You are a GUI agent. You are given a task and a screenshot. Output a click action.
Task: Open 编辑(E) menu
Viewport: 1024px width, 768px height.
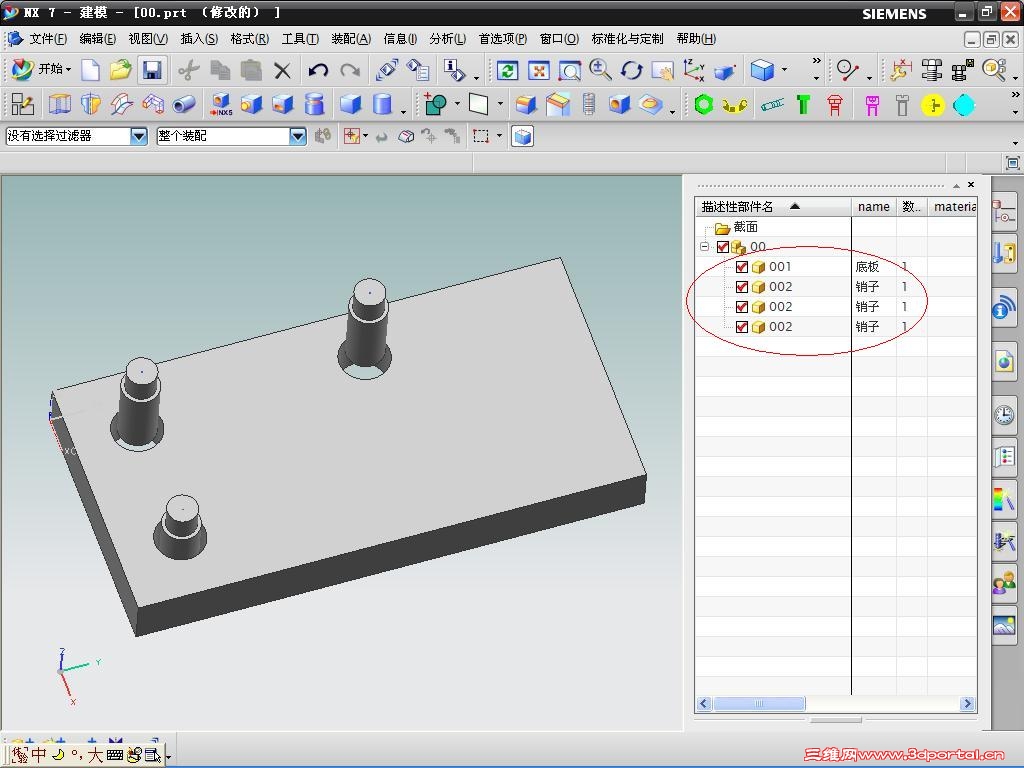[97, 39]
